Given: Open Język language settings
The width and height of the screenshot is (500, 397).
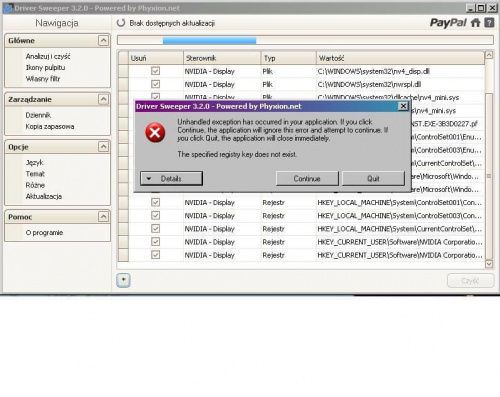Looking at the screenshot, I should click(x=34, y=163).
